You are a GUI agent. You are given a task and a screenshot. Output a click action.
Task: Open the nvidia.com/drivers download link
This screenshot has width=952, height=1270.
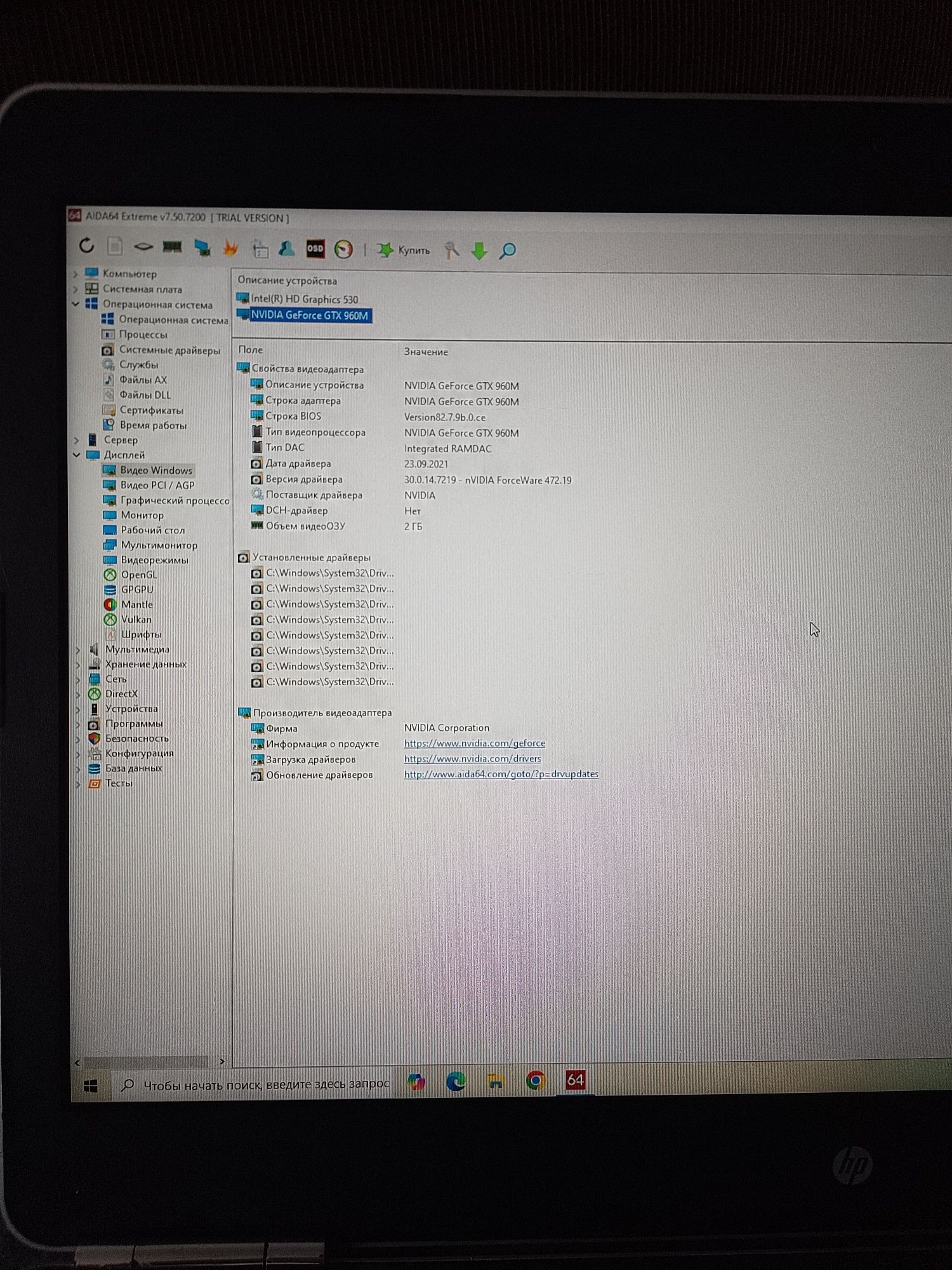coord(473,759)
